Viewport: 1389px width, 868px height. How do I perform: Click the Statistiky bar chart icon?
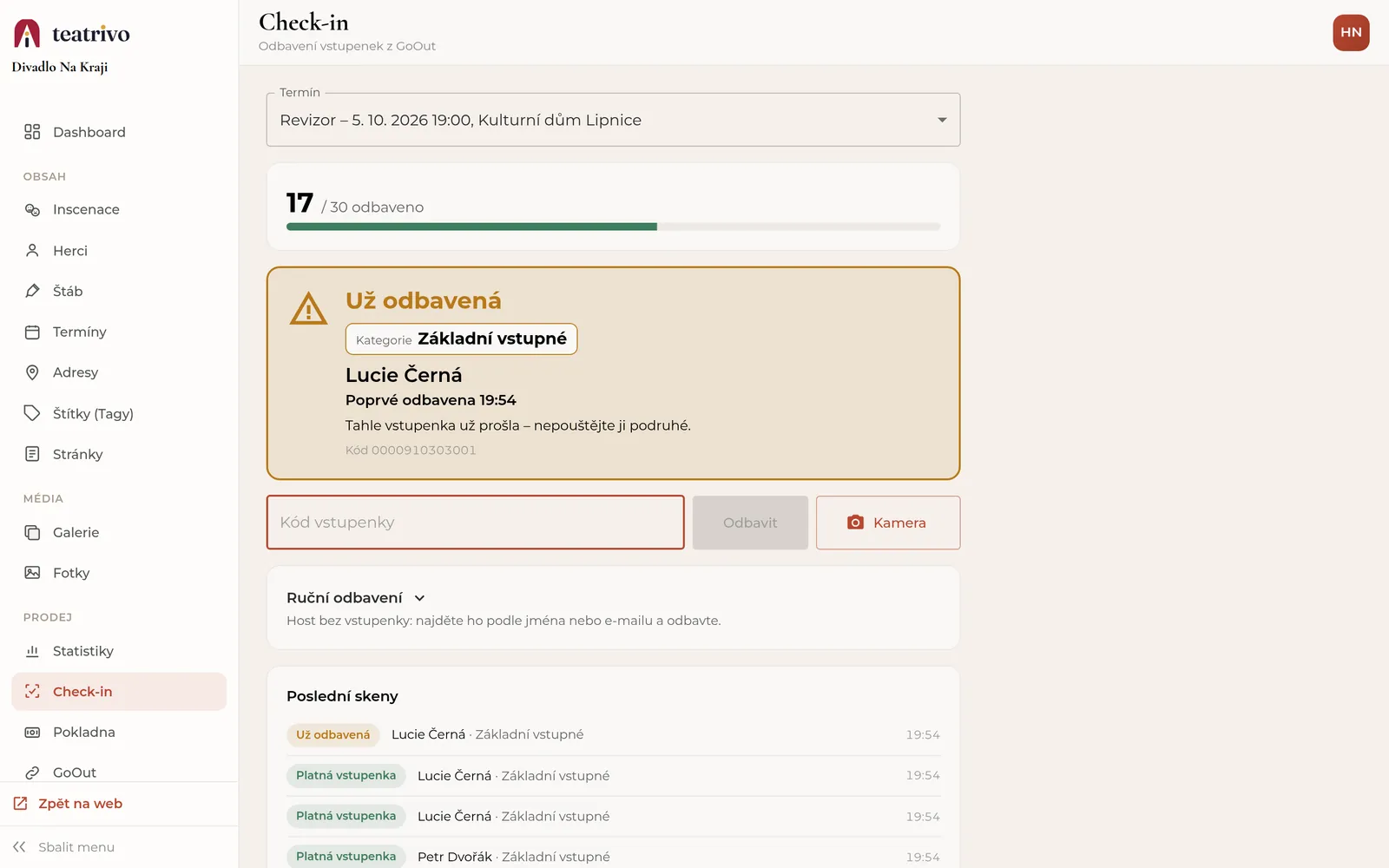click(32, 651)
